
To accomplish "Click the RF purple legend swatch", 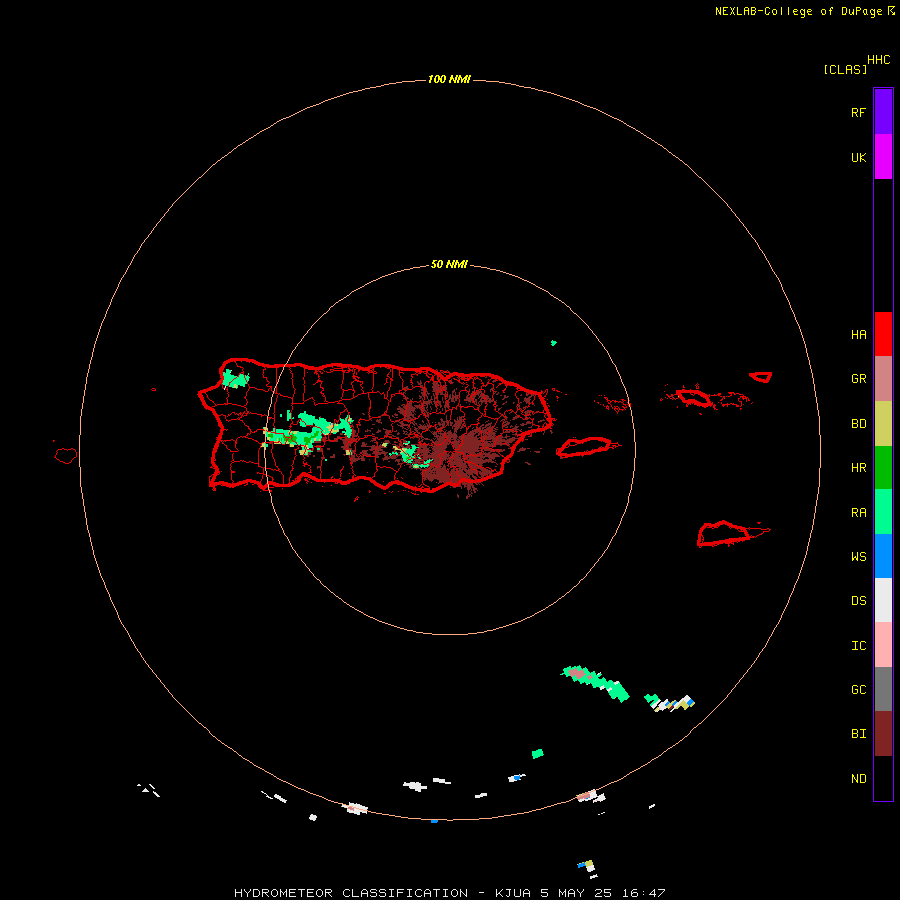I will (883, 112).
